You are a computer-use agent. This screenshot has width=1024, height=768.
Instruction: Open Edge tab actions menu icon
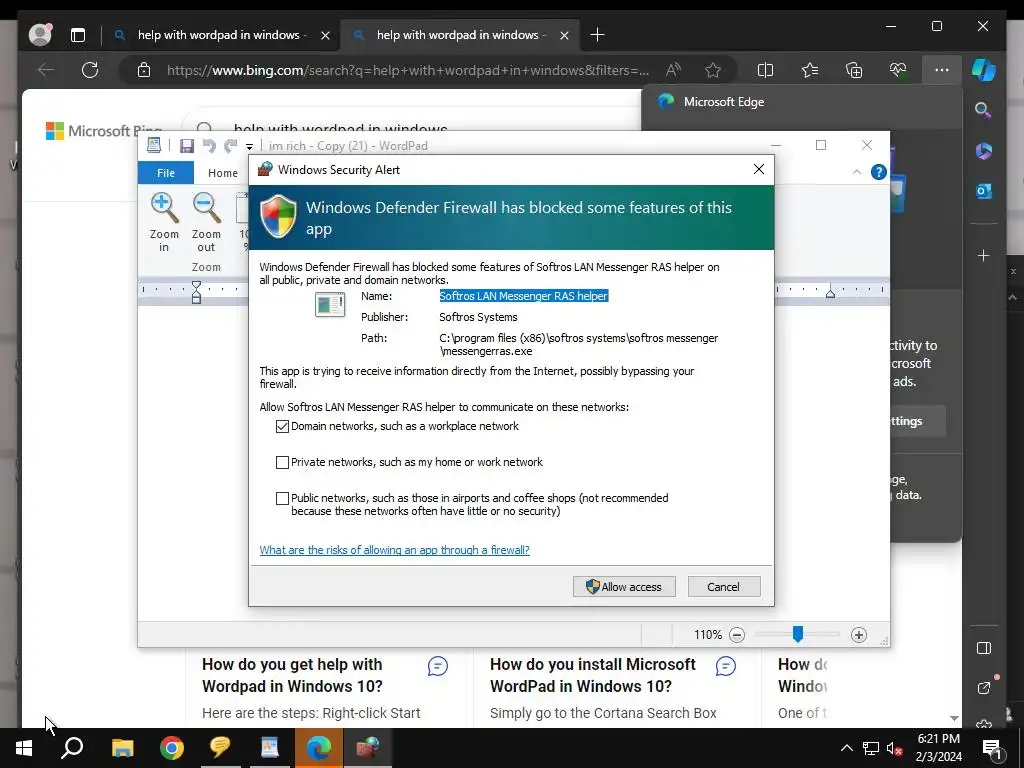tap(78, 35)
